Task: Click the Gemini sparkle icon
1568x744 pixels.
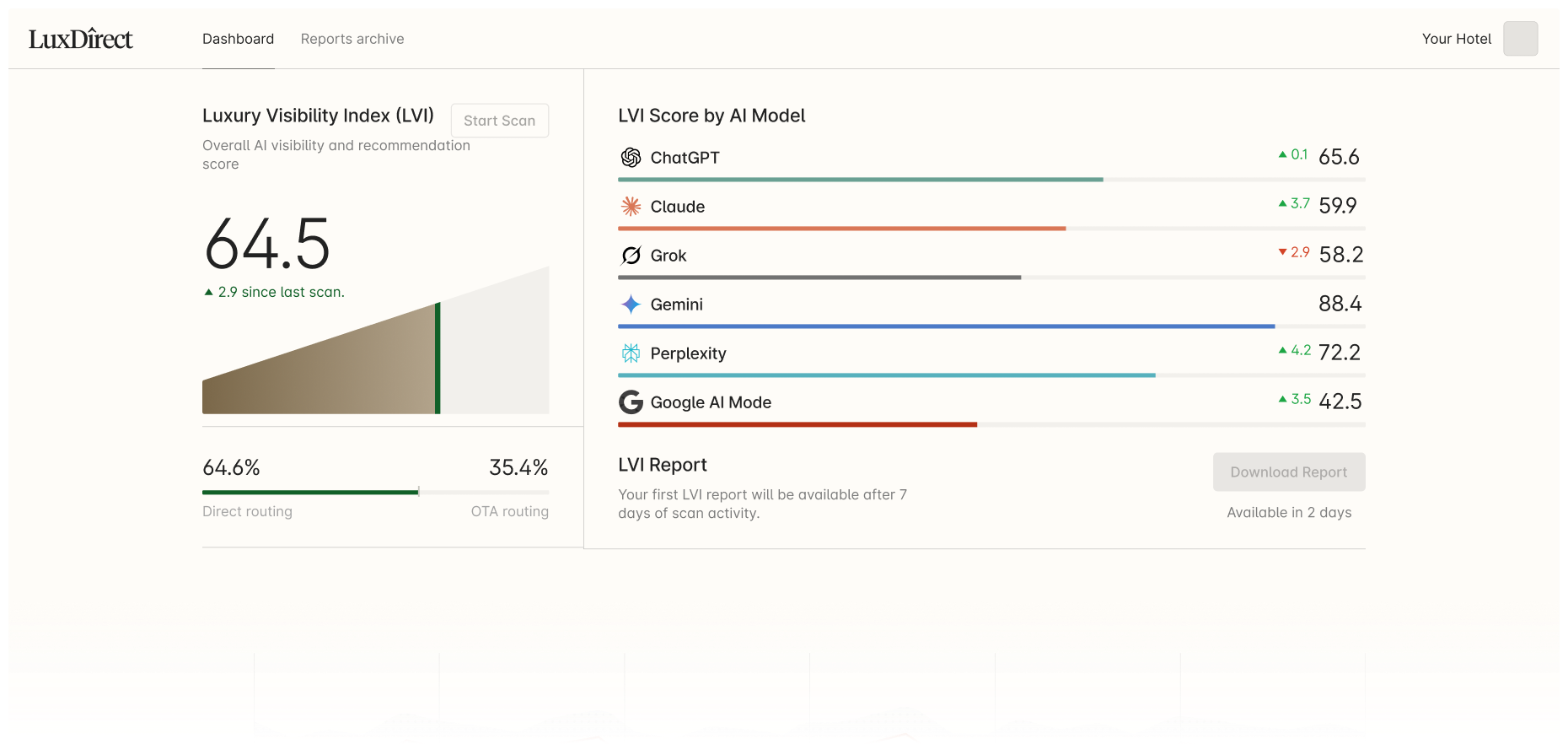Action: (x=631, y=305)
